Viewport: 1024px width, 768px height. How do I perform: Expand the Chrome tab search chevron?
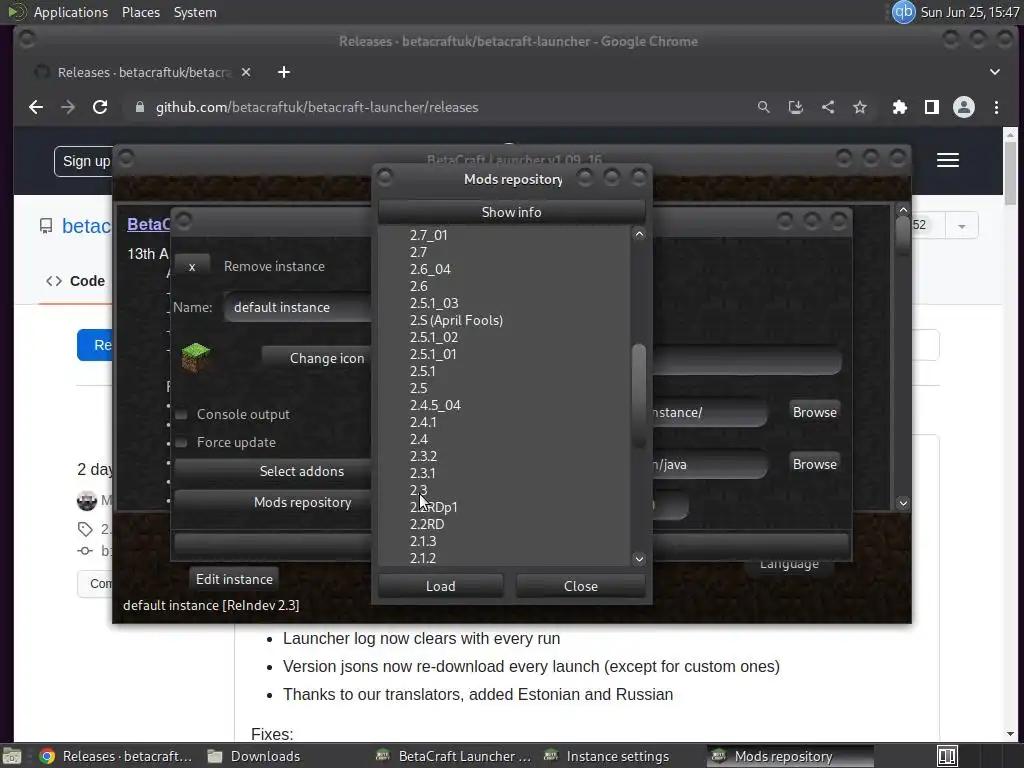coord(995,72)
